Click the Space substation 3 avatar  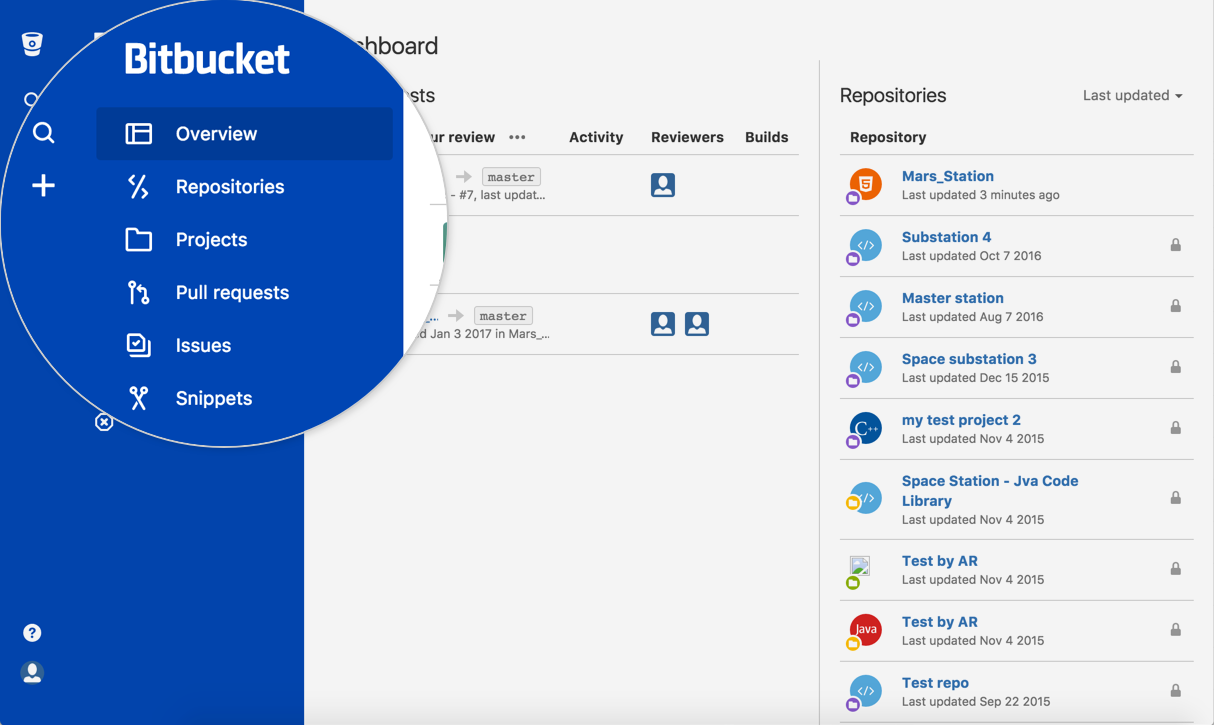tap(865, 367)
